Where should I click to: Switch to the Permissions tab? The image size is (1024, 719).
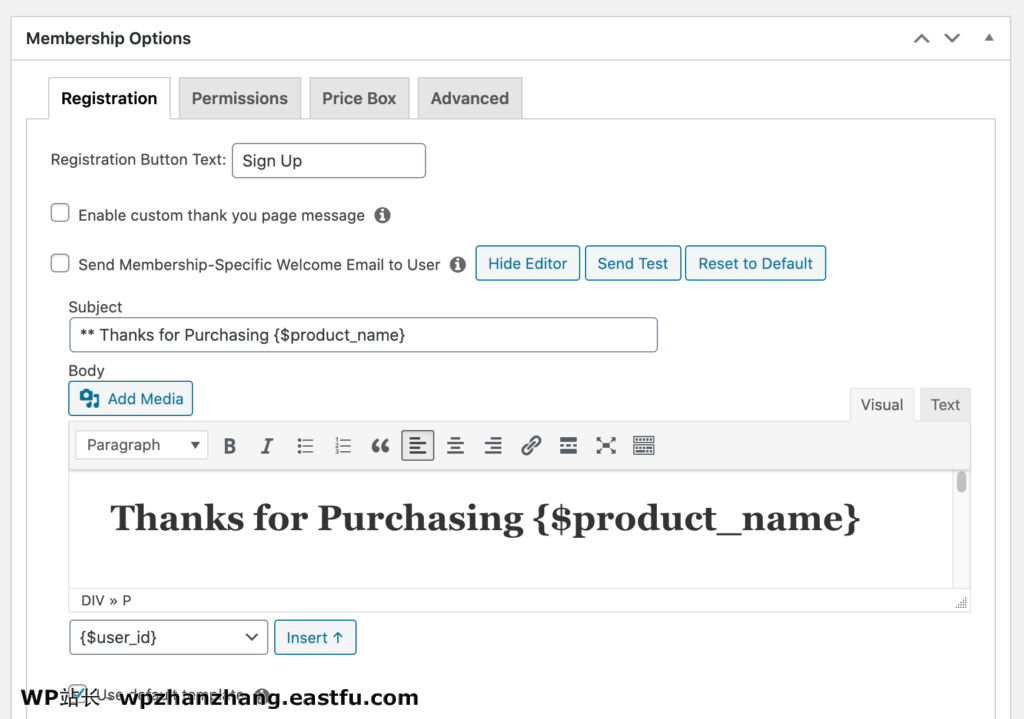pyautogui.click(x=240, y=98)
